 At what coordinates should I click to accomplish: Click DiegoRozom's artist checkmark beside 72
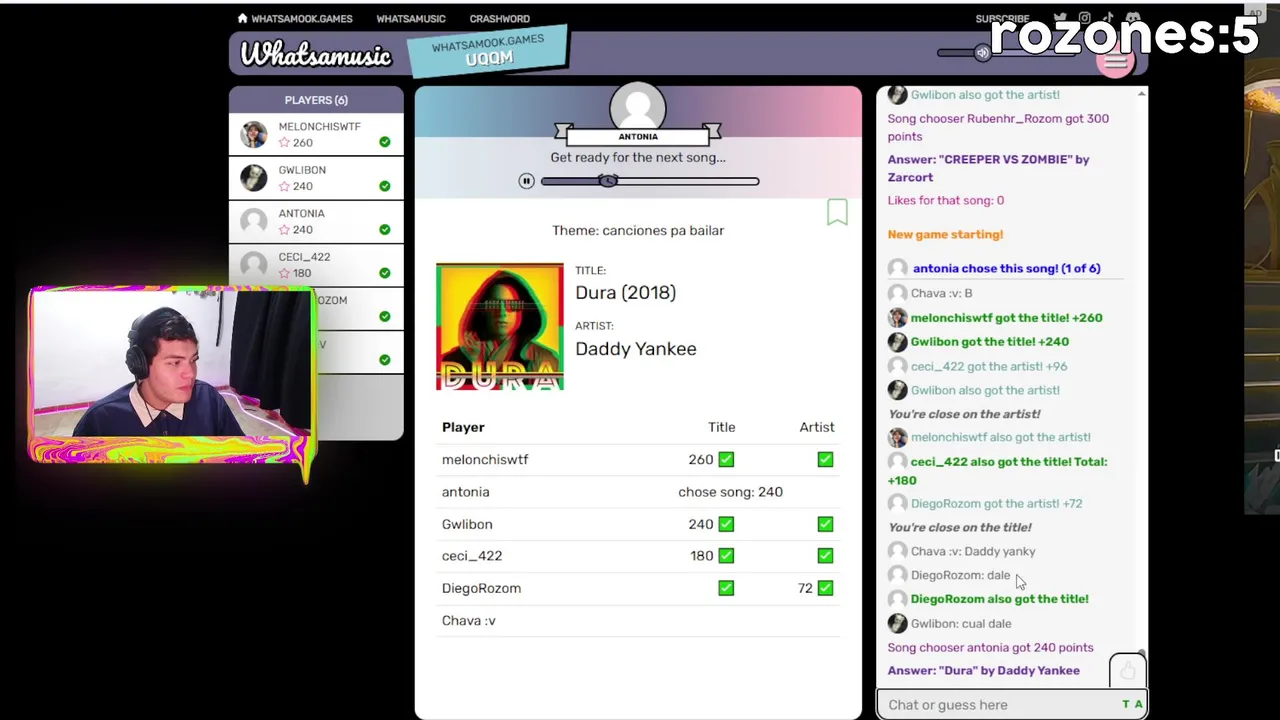(x=825, y=588)
